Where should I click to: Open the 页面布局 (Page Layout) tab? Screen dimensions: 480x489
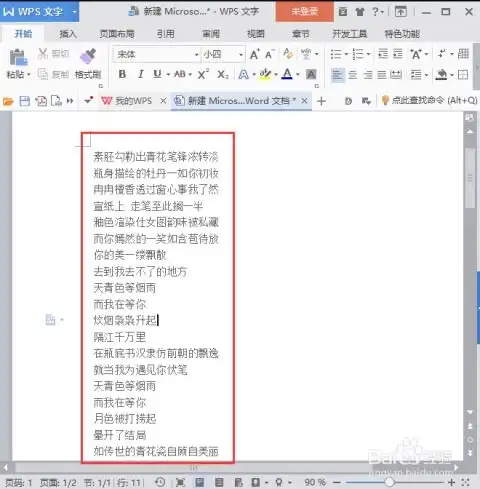pos(117,34)
